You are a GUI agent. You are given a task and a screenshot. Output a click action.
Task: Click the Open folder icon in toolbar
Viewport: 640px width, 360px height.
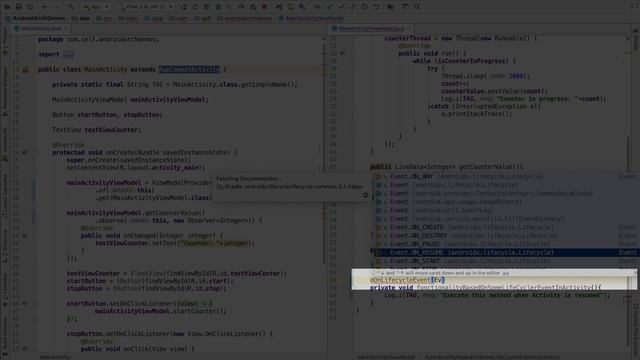pos(7,7)
